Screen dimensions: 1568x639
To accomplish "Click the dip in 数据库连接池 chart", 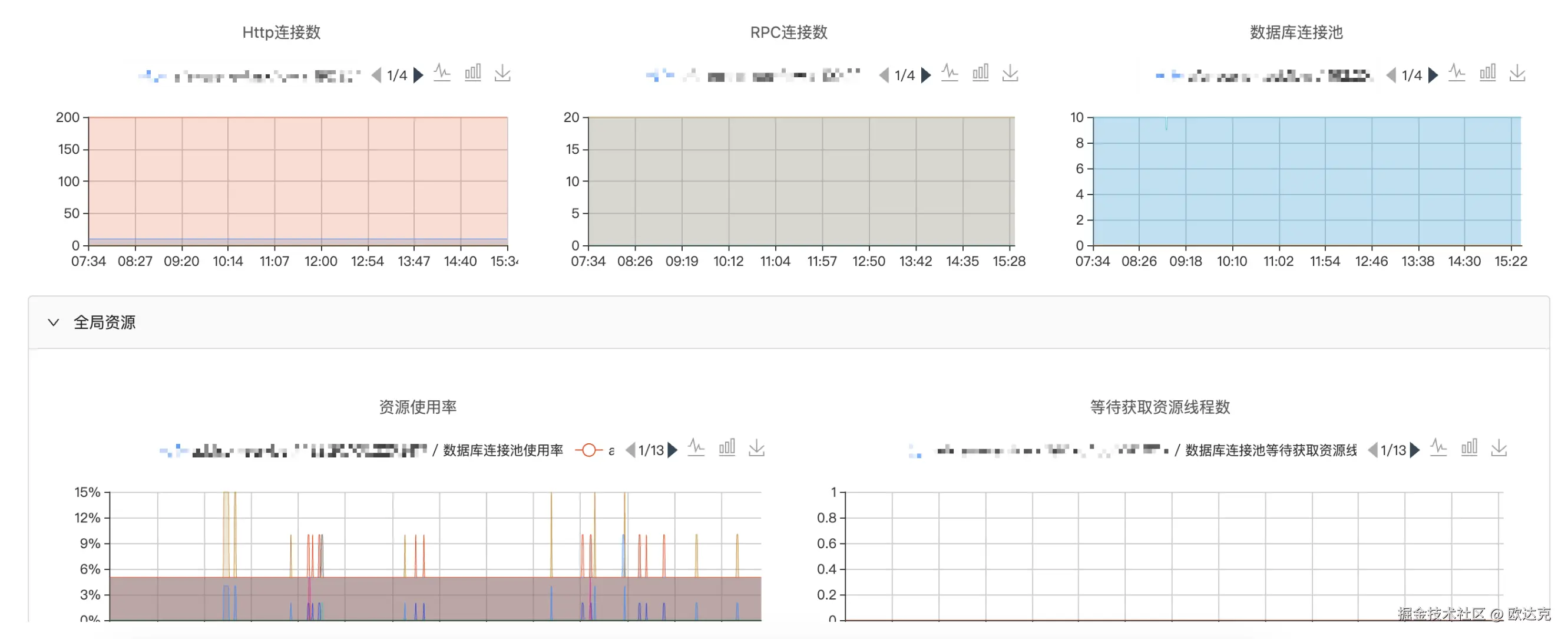I will tap(1166, 127).
